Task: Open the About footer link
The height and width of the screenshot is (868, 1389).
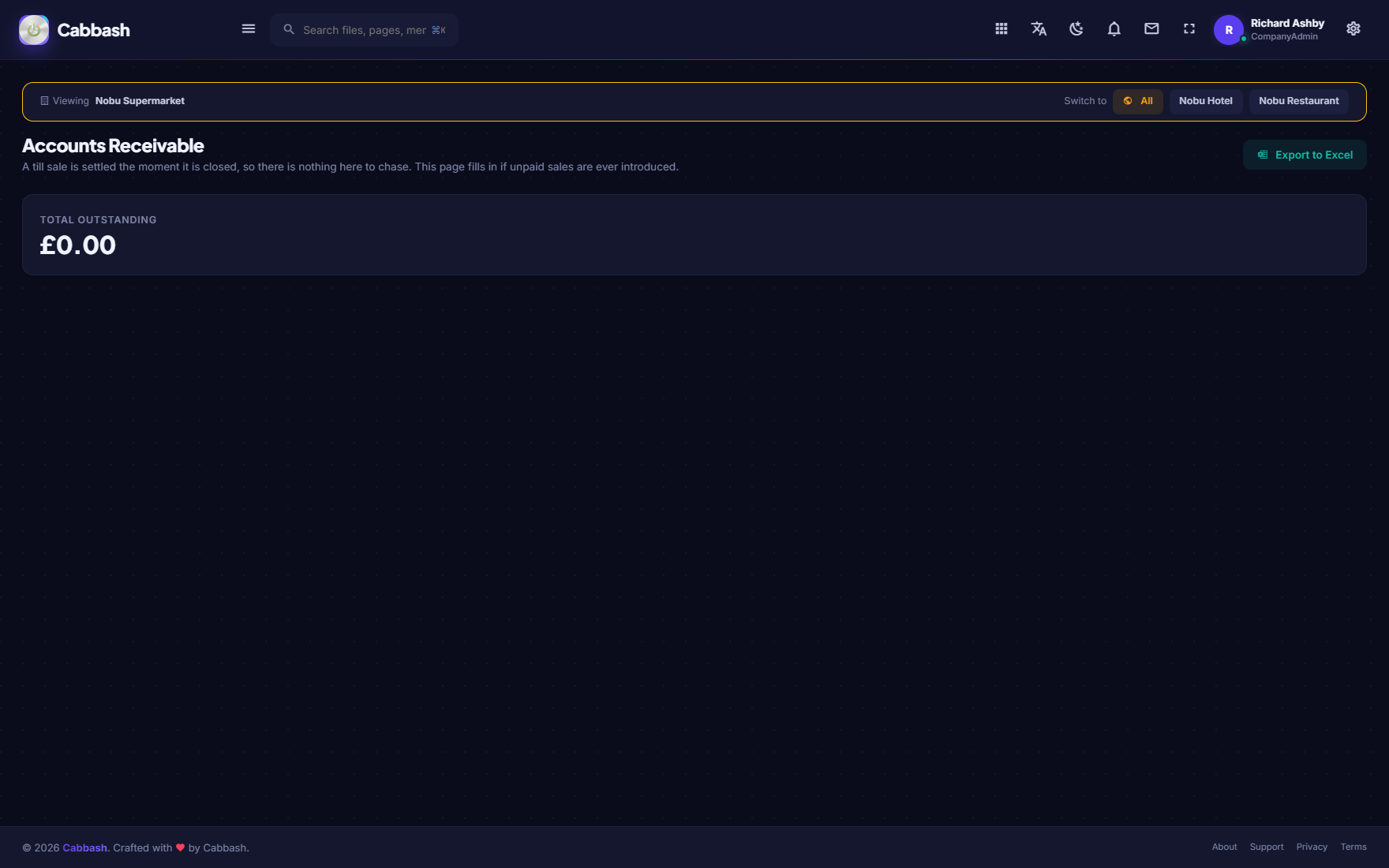Action: pyautogui.click(x=1224, y=847)
